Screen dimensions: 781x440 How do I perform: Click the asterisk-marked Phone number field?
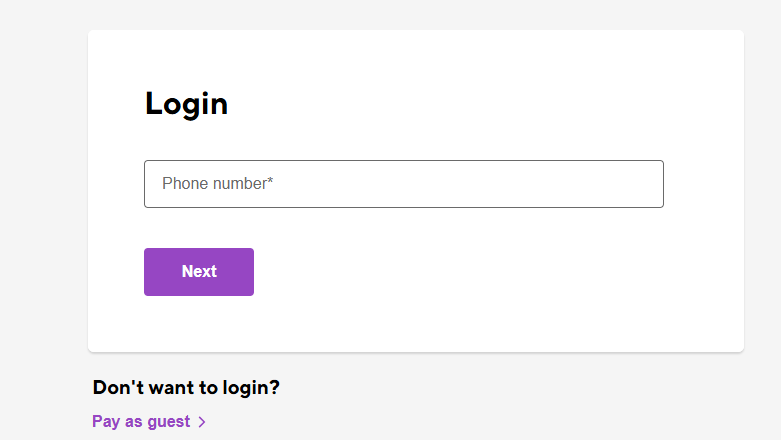[403, 184]
